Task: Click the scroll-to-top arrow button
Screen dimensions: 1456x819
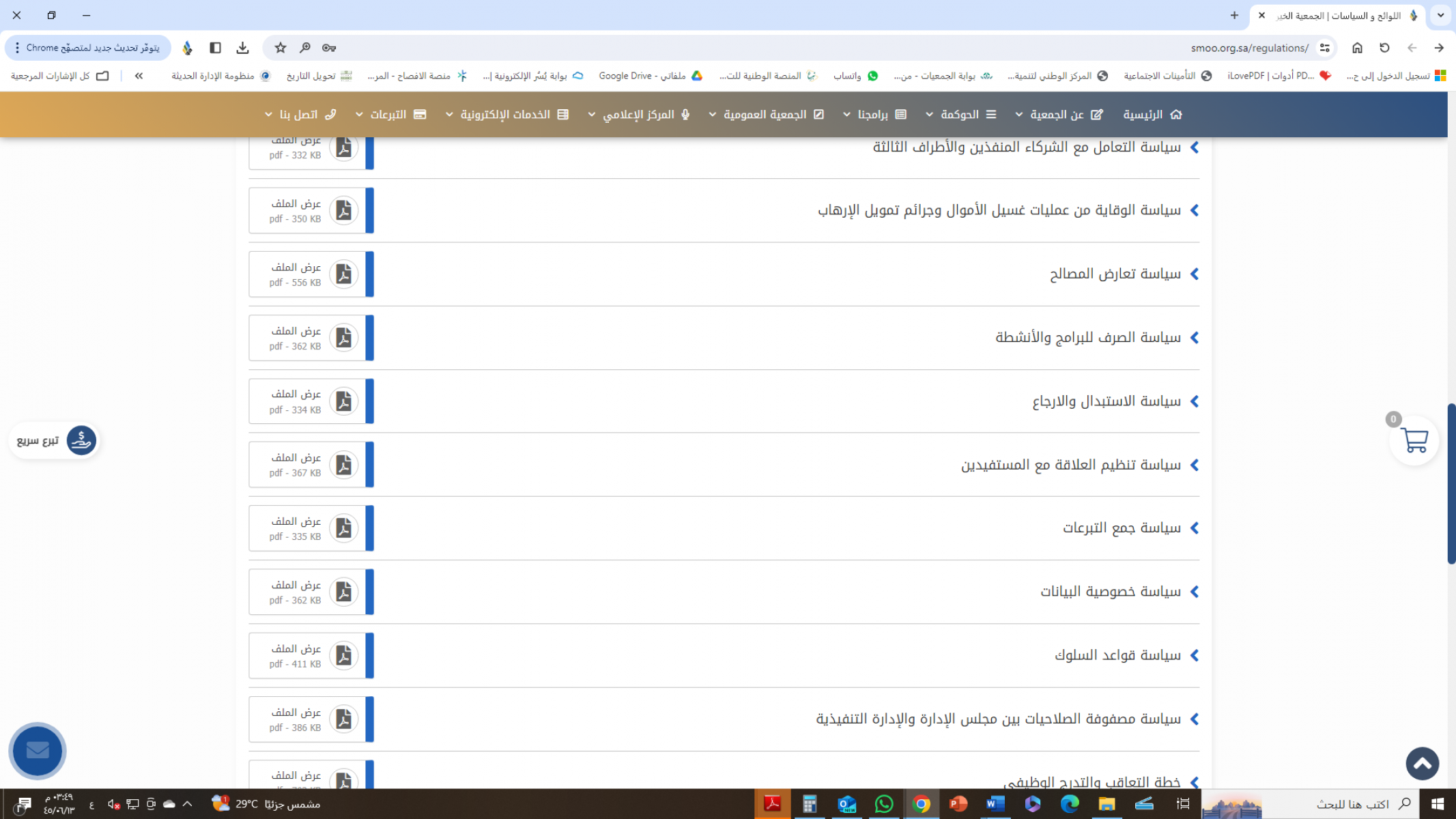Action: (1422, 764)
